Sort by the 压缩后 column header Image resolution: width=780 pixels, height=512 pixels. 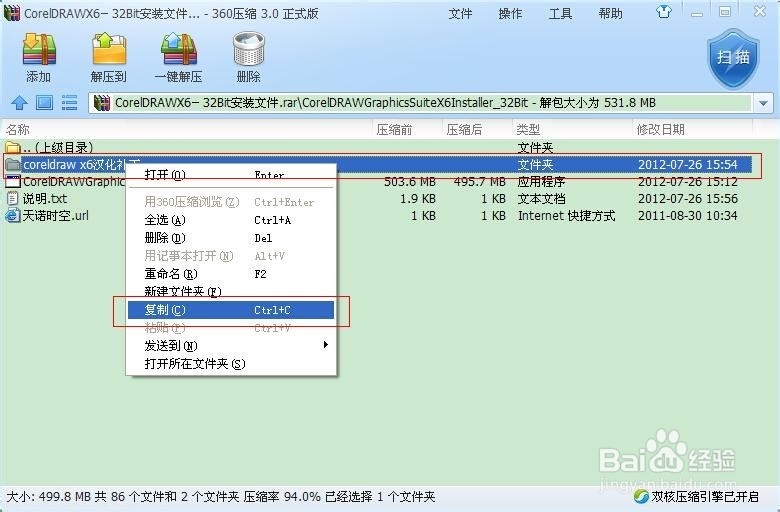(x=477, y=130)
